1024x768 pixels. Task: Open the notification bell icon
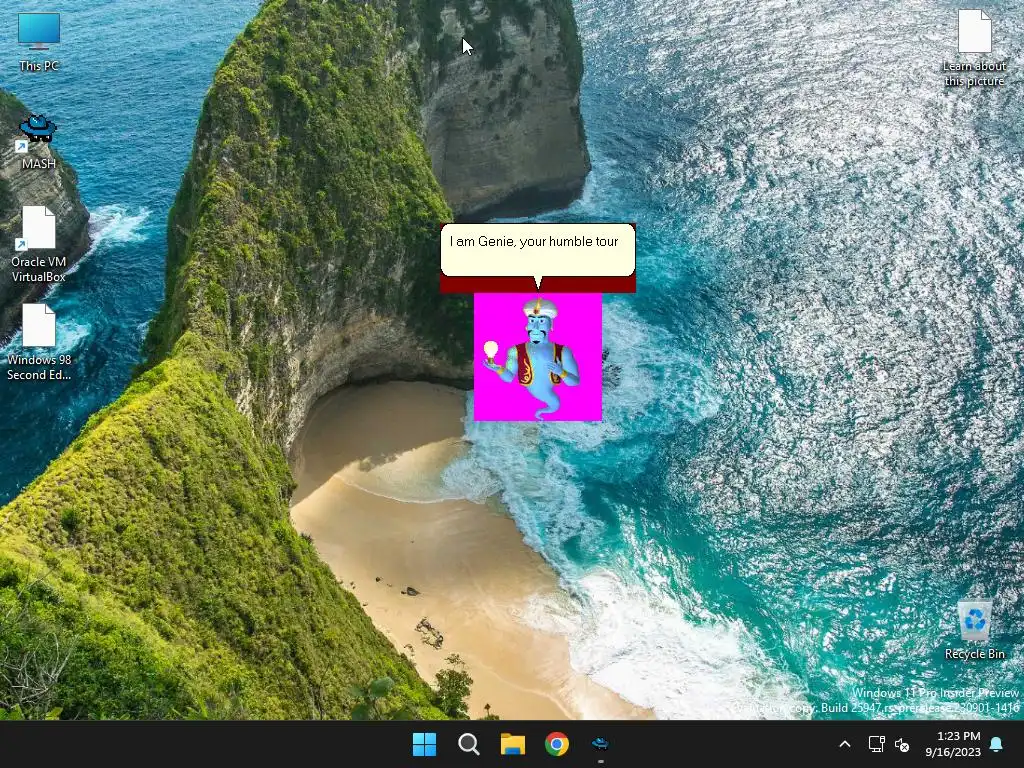coord(997,744)
